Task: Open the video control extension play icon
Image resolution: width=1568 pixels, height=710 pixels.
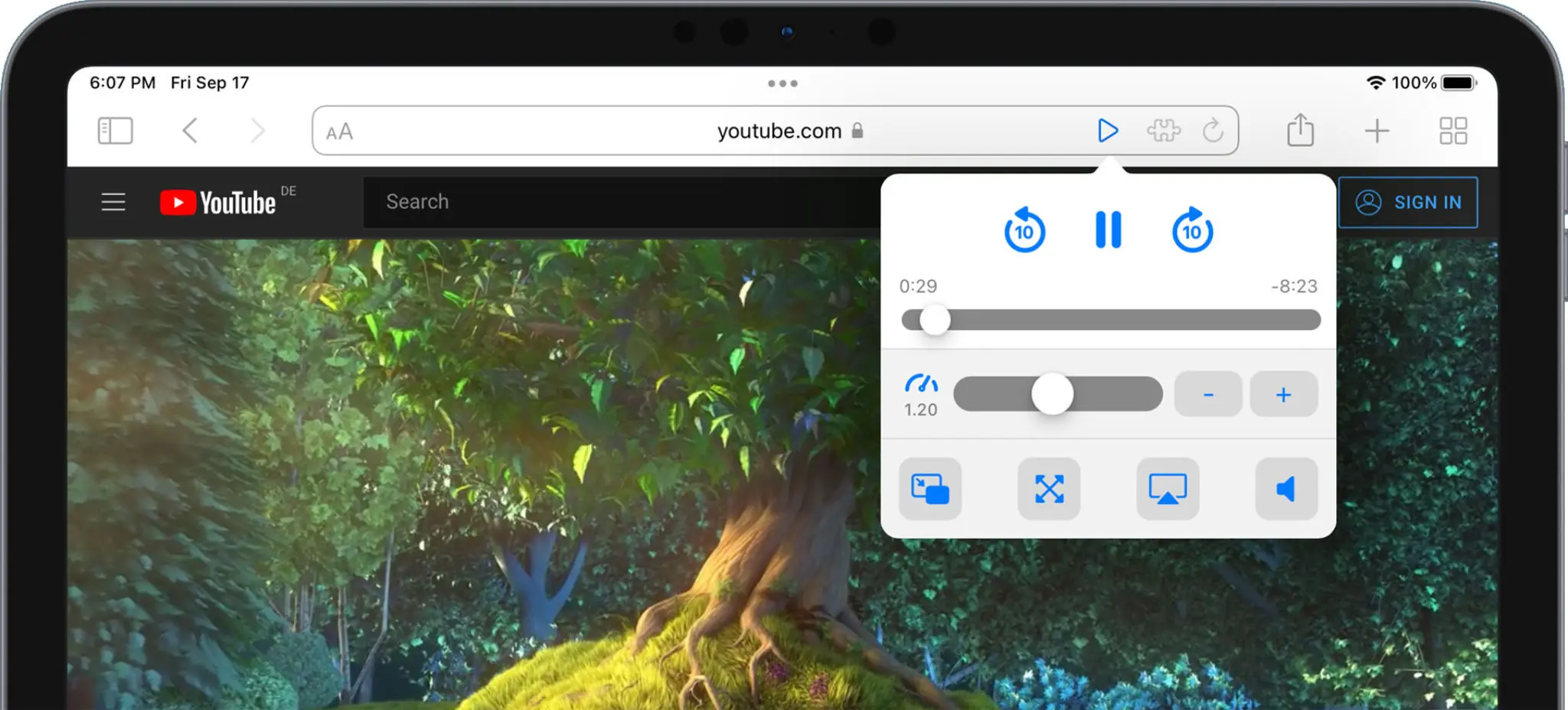Action: click(x=1106, y=131)
